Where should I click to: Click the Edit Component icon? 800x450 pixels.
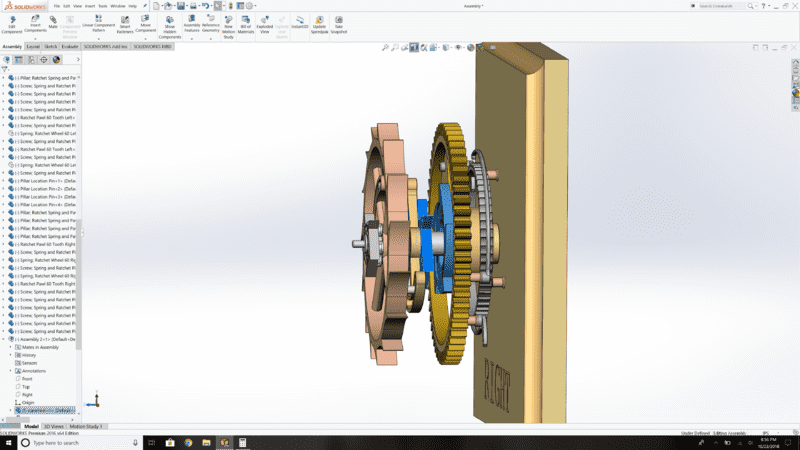[12, 22]
